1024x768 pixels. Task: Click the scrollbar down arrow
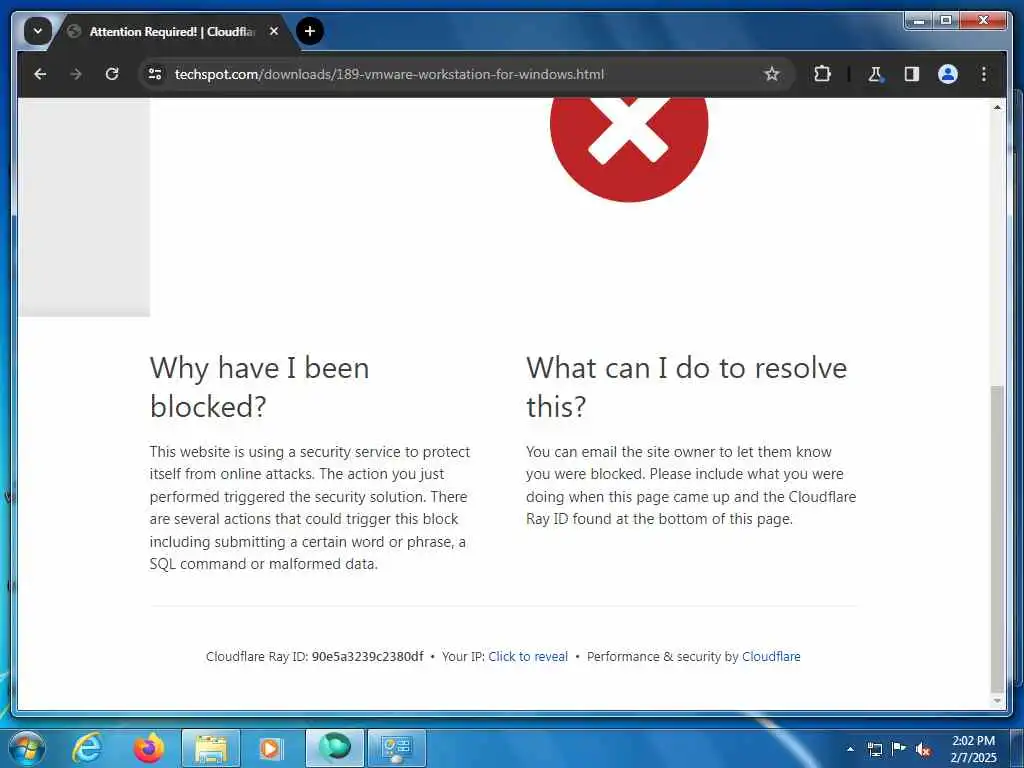click(x=997, y=701)
